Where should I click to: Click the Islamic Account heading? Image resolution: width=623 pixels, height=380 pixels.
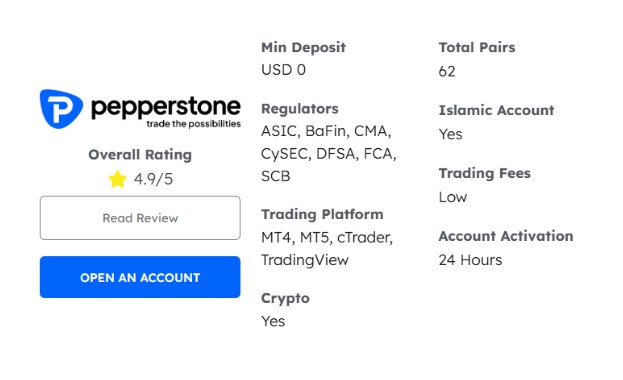[x=496, y=110]
